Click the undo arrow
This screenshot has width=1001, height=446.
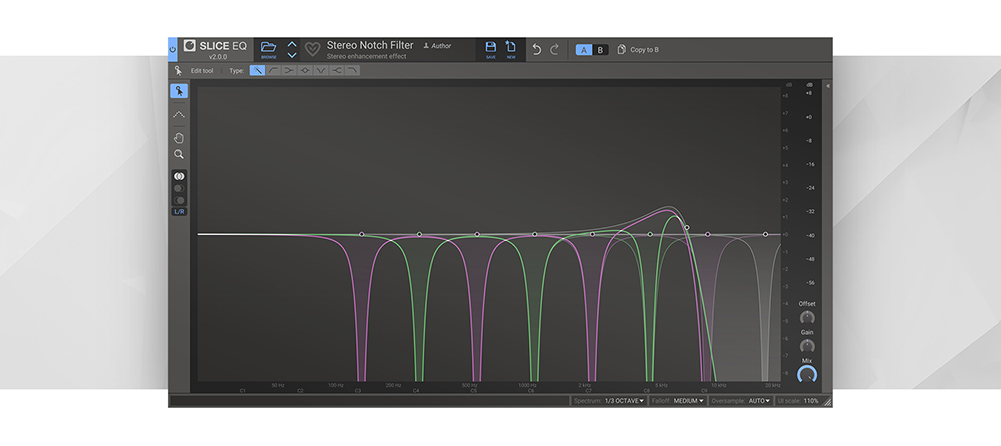click(x=537, y=49)
